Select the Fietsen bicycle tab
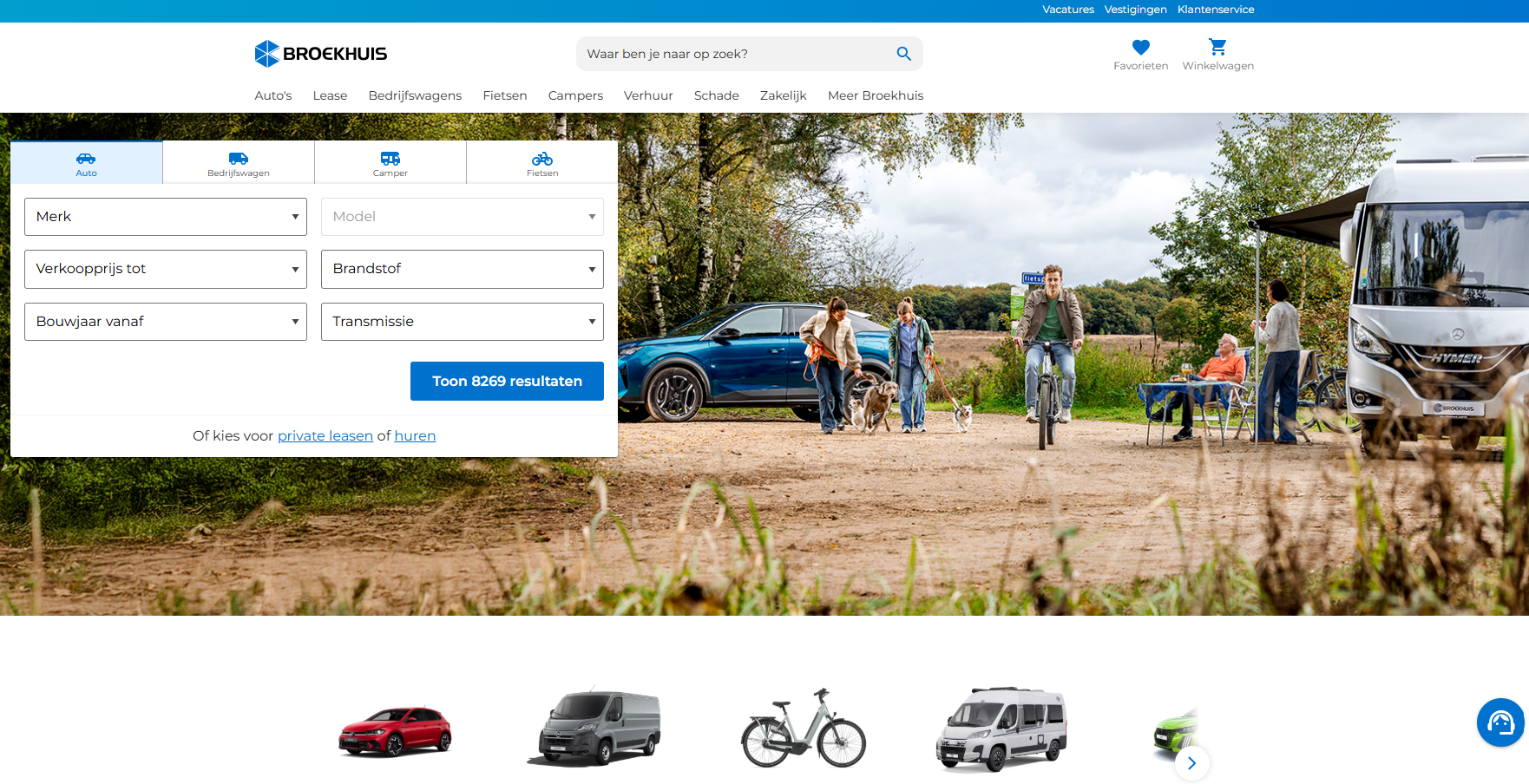The image size is (1529, 784). pyautogui.click(x=542, y=163)
